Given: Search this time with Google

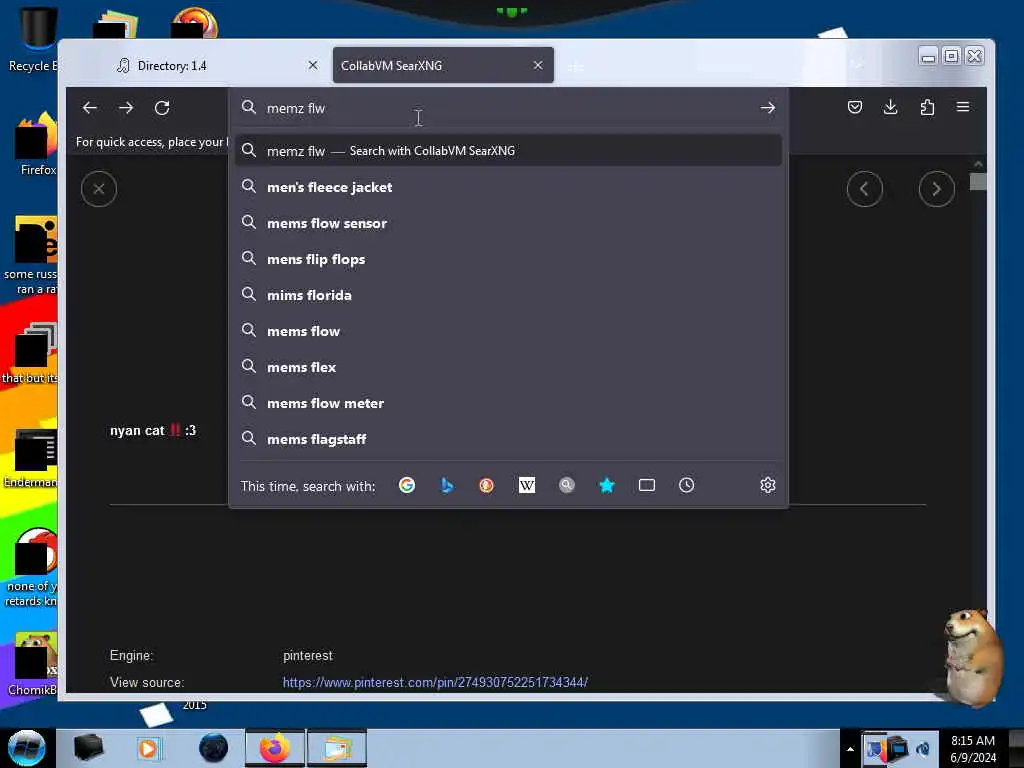Looking at the screenshot, I should pyautogui.click(x=407, y=485).
